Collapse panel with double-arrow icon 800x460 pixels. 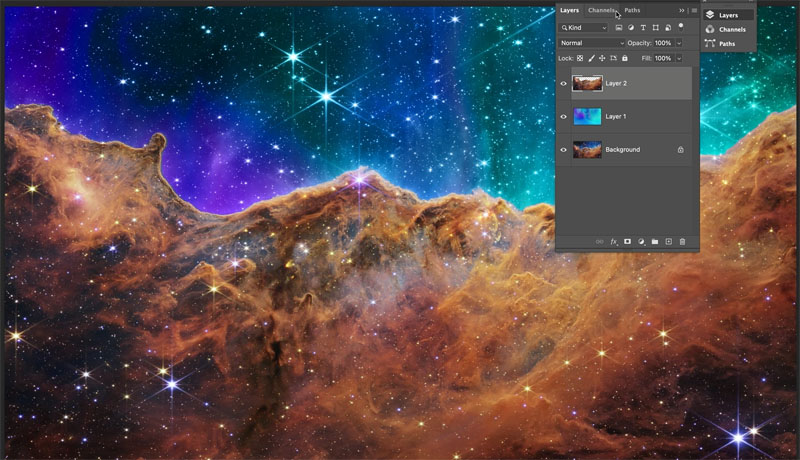pyautogui.click(x=682, y=10)
